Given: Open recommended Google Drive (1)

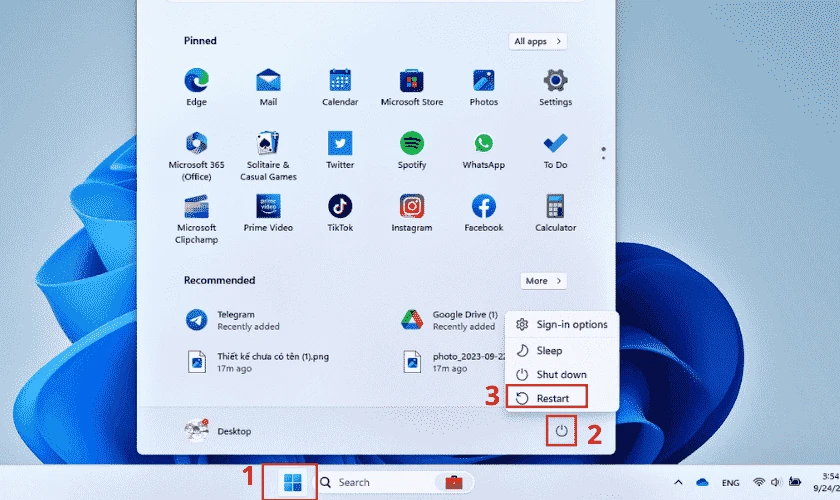Looking at the screenshot, I should (x=451, y=320).
